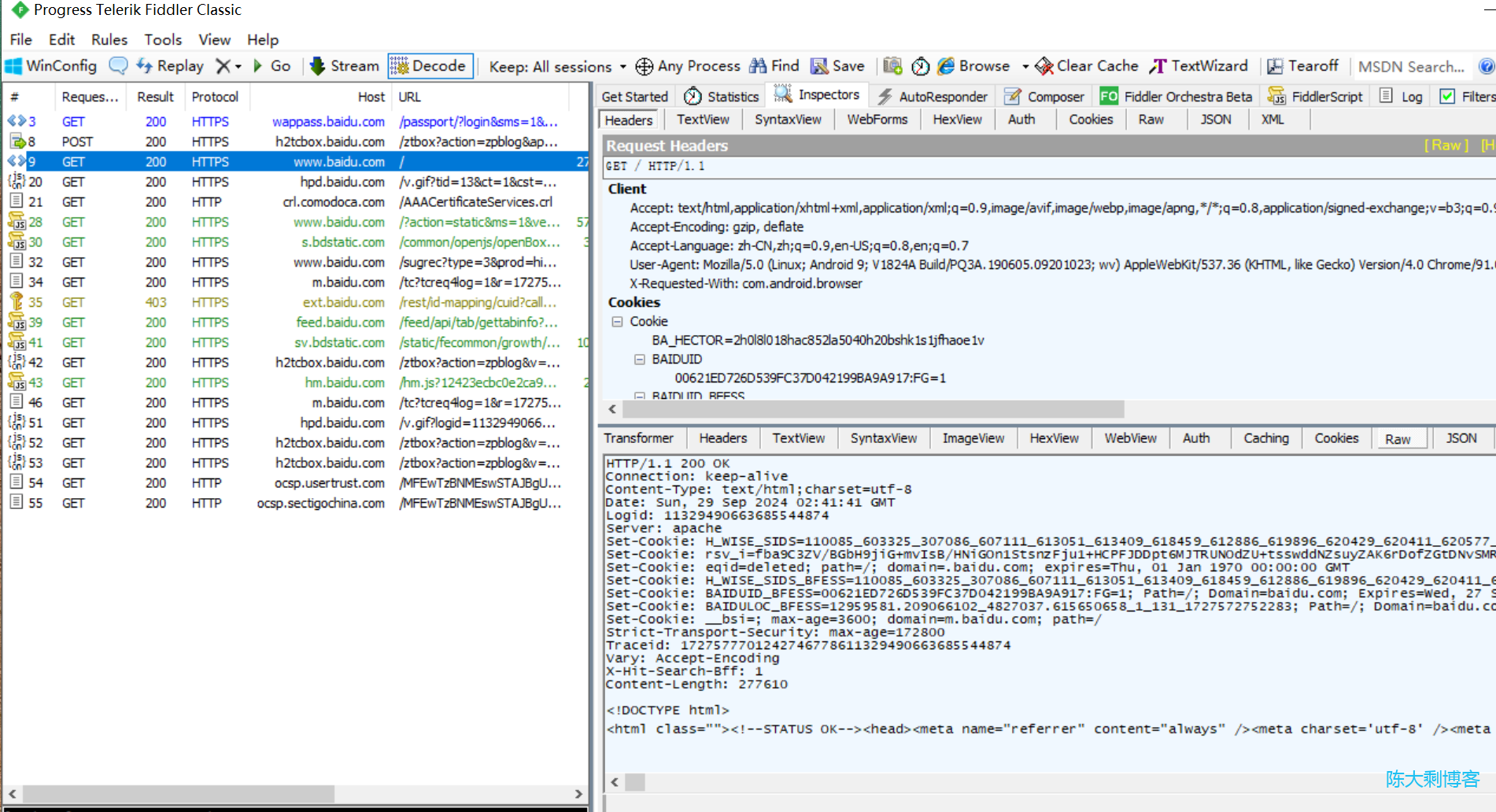Click session list right scroll arrow

point(579,793)
